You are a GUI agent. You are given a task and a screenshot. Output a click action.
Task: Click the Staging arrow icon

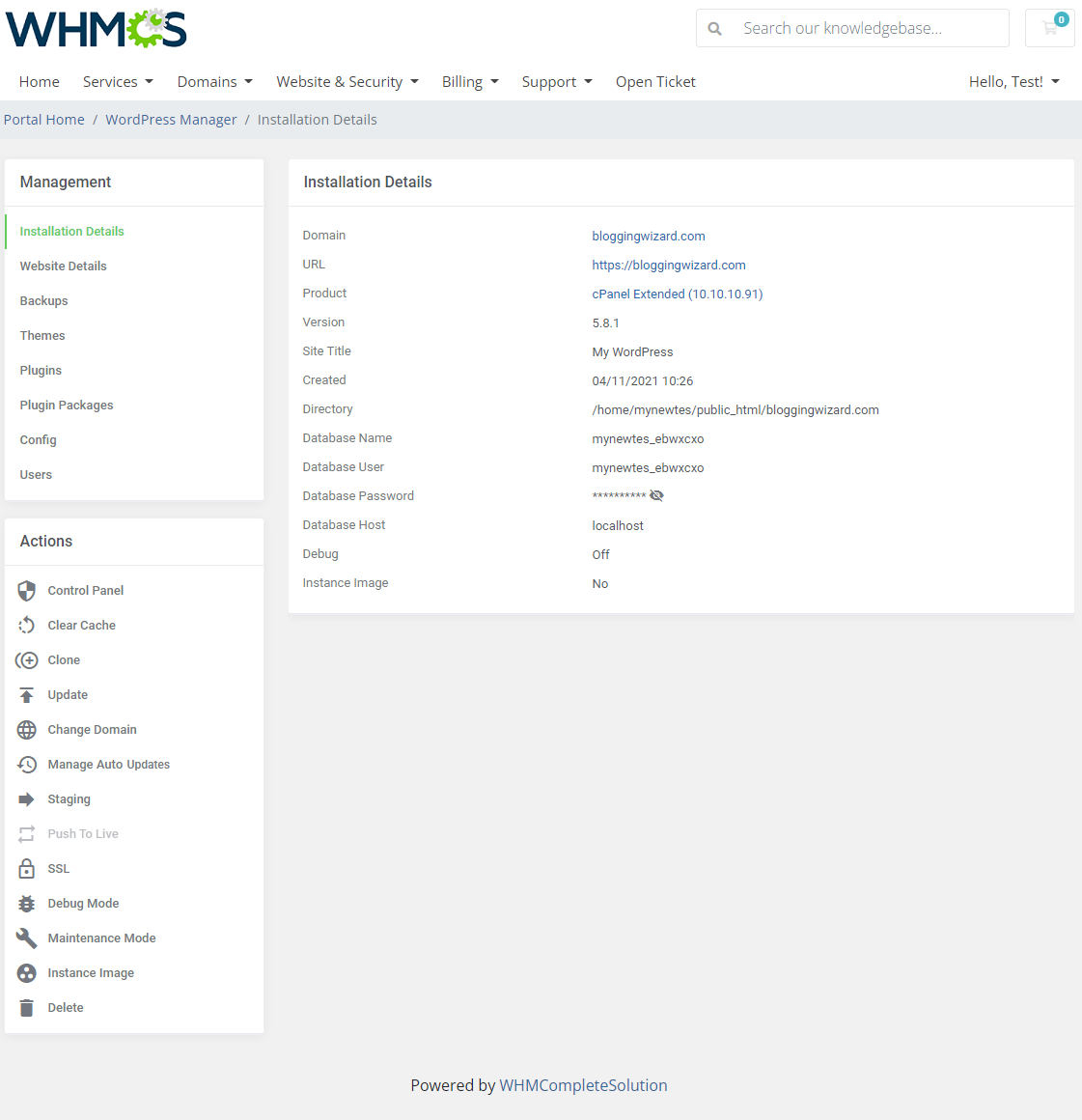[x=26, y=799]
